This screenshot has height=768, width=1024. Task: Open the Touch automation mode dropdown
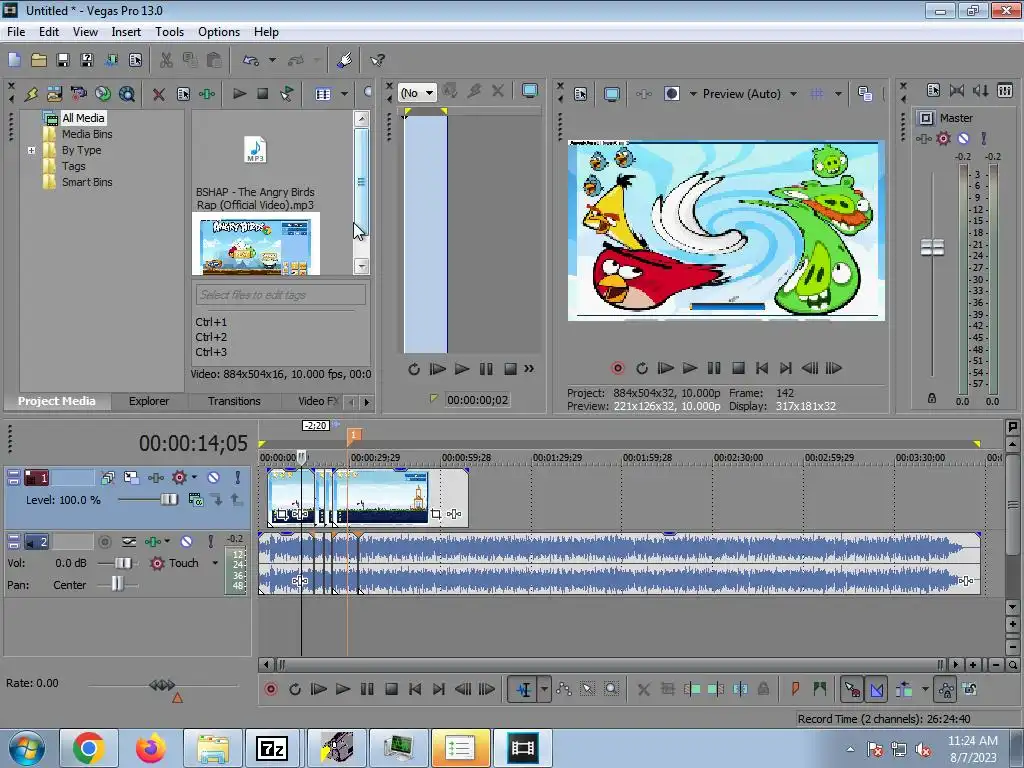215,563
